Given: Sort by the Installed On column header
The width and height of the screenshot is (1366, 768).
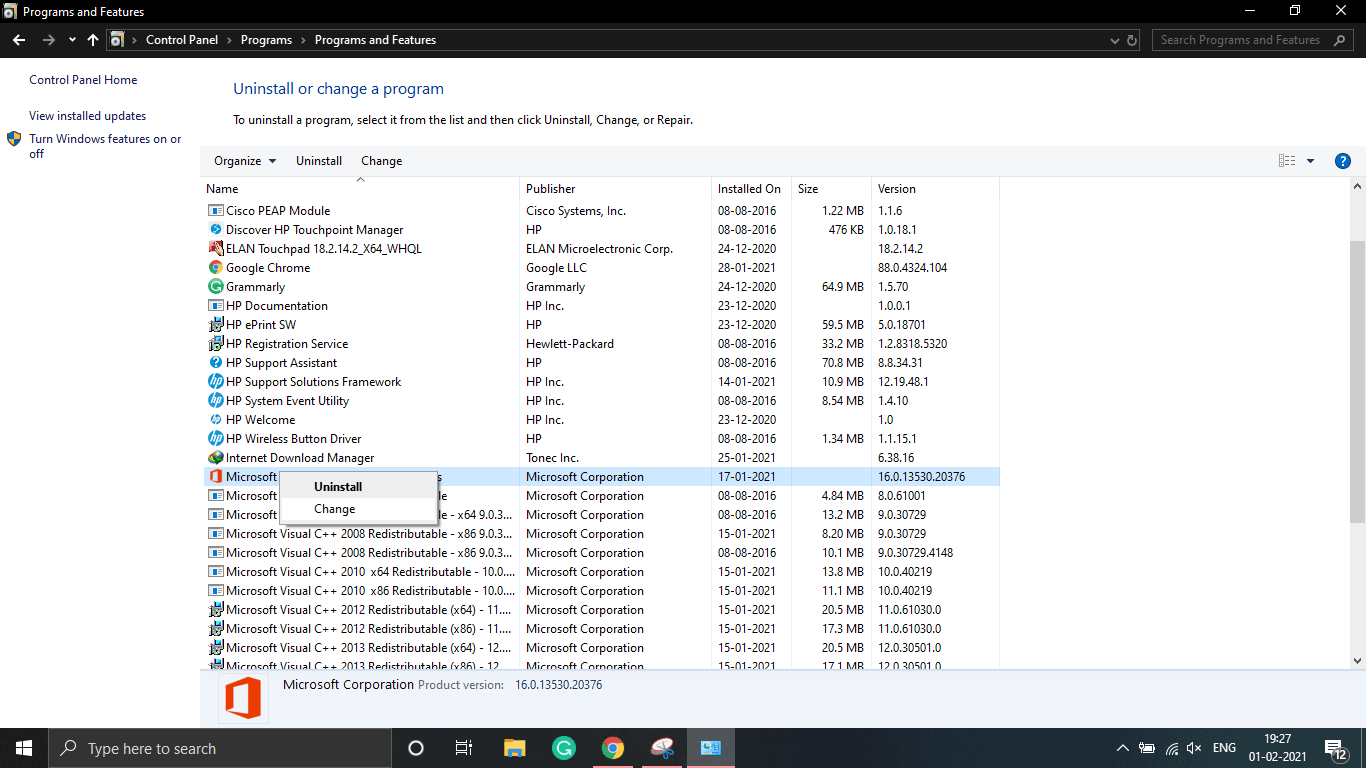Looking at the screenshot, I should [x=751, y=189].
